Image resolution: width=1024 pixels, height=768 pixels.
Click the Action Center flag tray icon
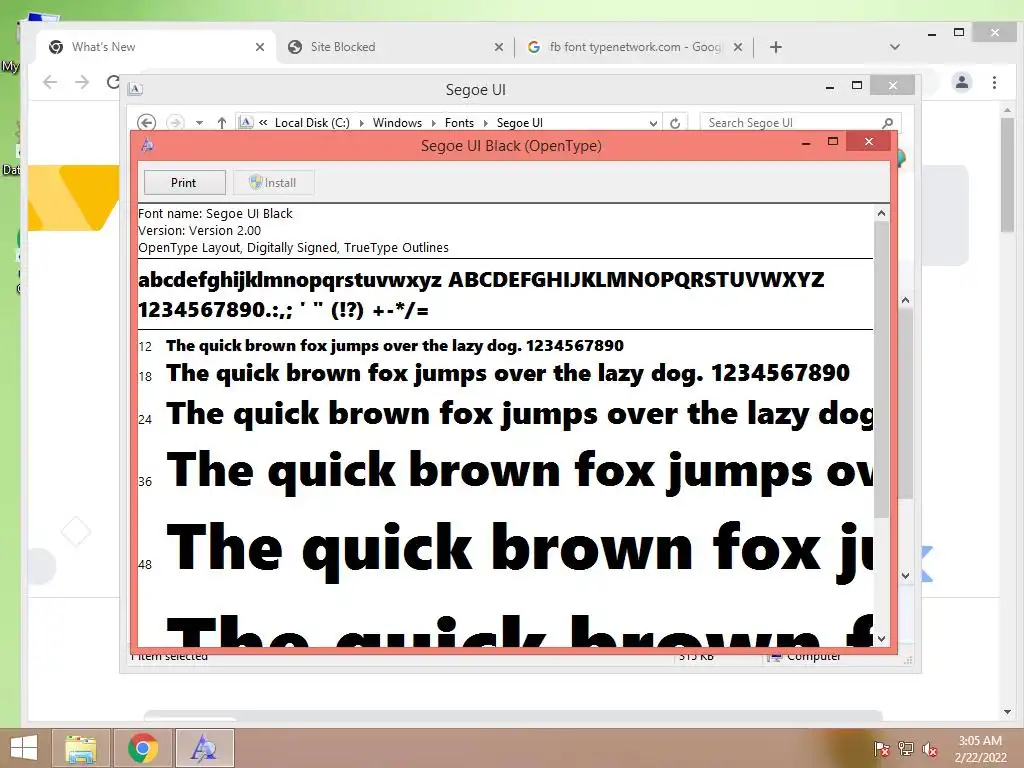[x=882, y=749]
